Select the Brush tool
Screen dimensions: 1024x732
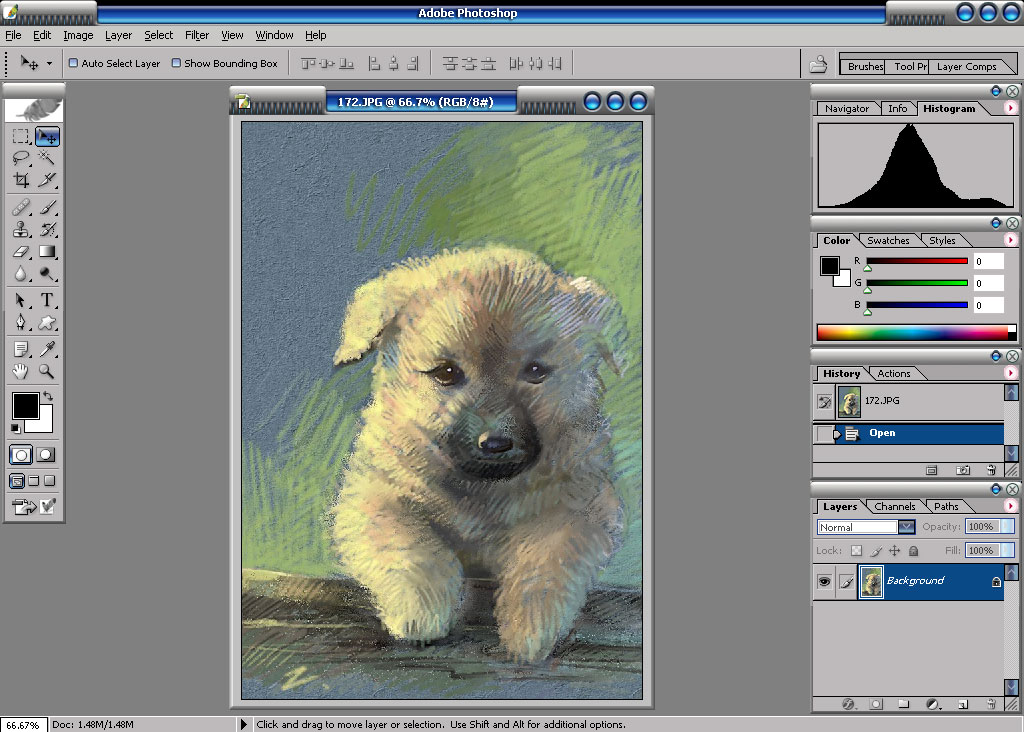(x=47, y=208)
